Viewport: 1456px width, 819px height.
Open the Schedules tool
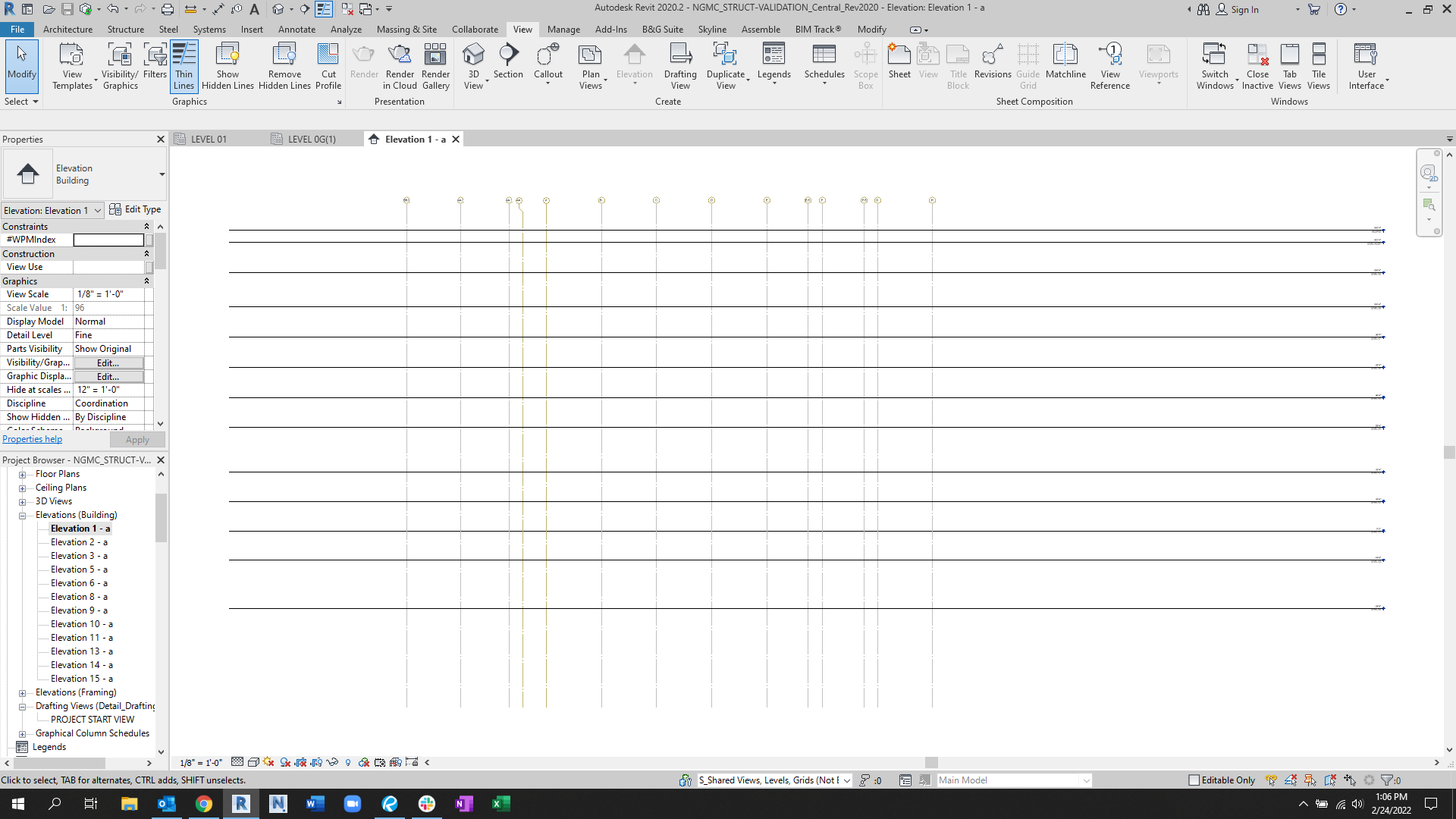[x=824, y=55]
